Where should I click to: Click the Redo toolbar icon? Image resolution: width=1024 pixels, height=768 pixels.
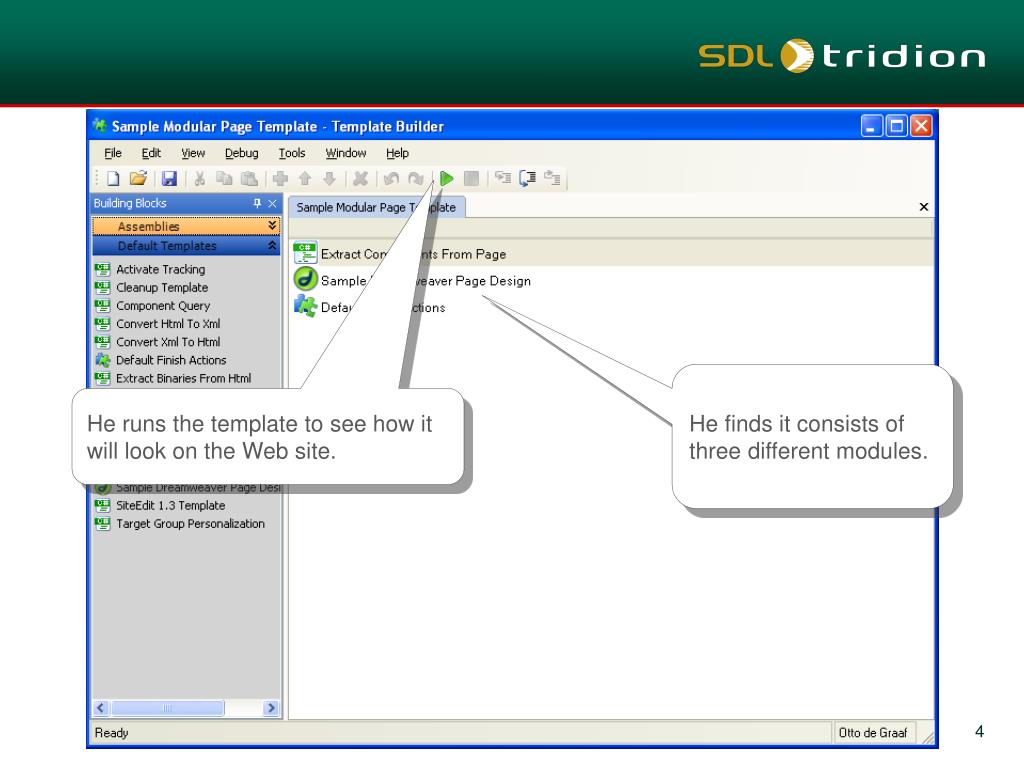415,178
